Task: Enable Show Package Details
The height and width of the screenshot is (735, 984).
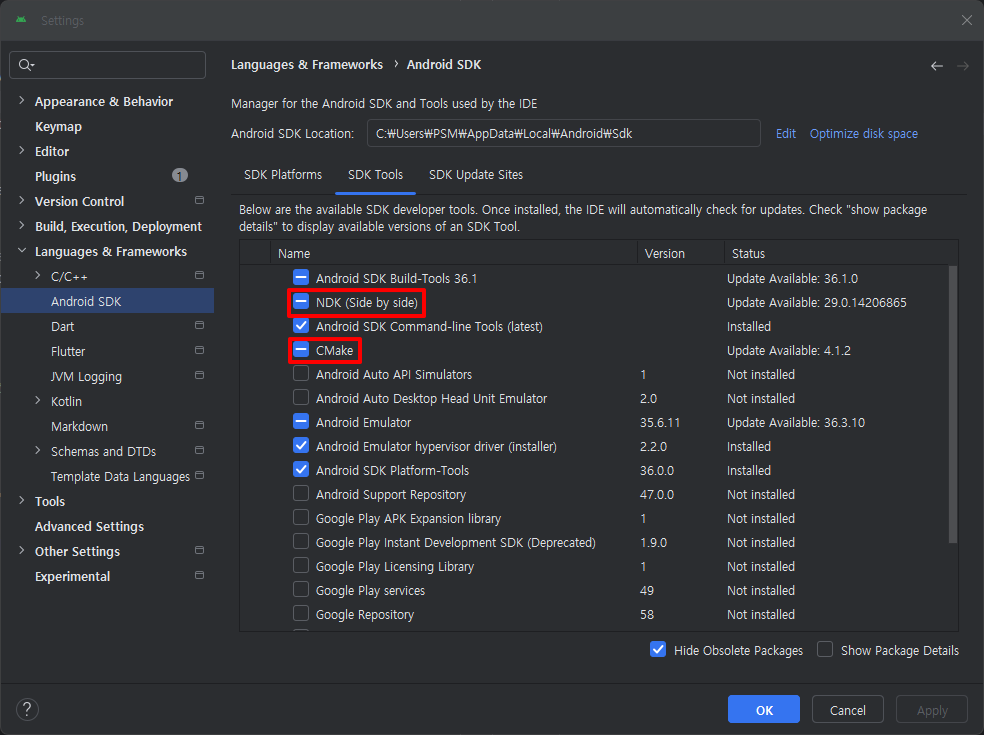Action: tap(825, 650)
